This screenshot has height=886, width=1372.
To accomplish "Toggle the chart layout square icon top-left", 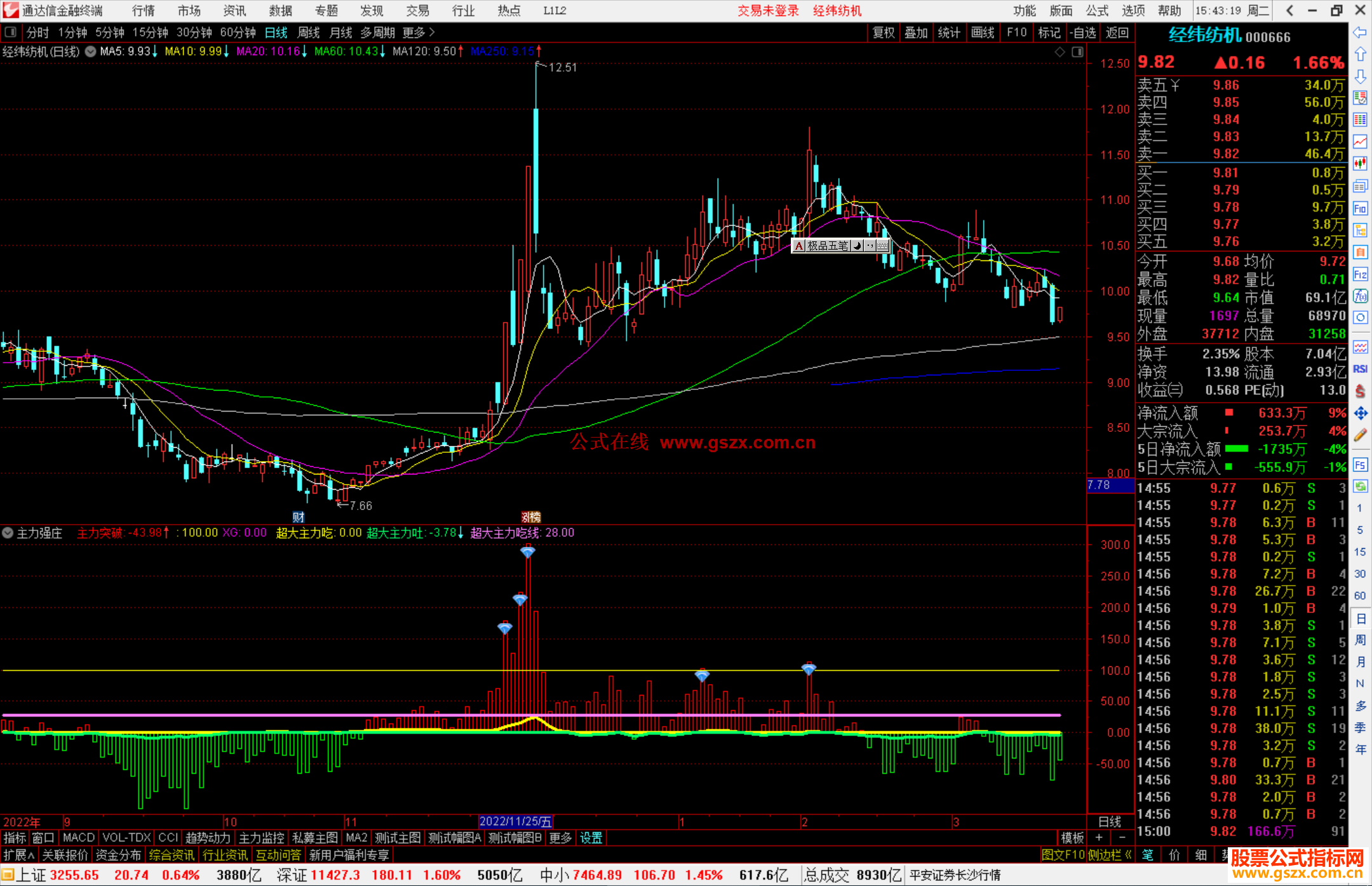I will point(11,32).
